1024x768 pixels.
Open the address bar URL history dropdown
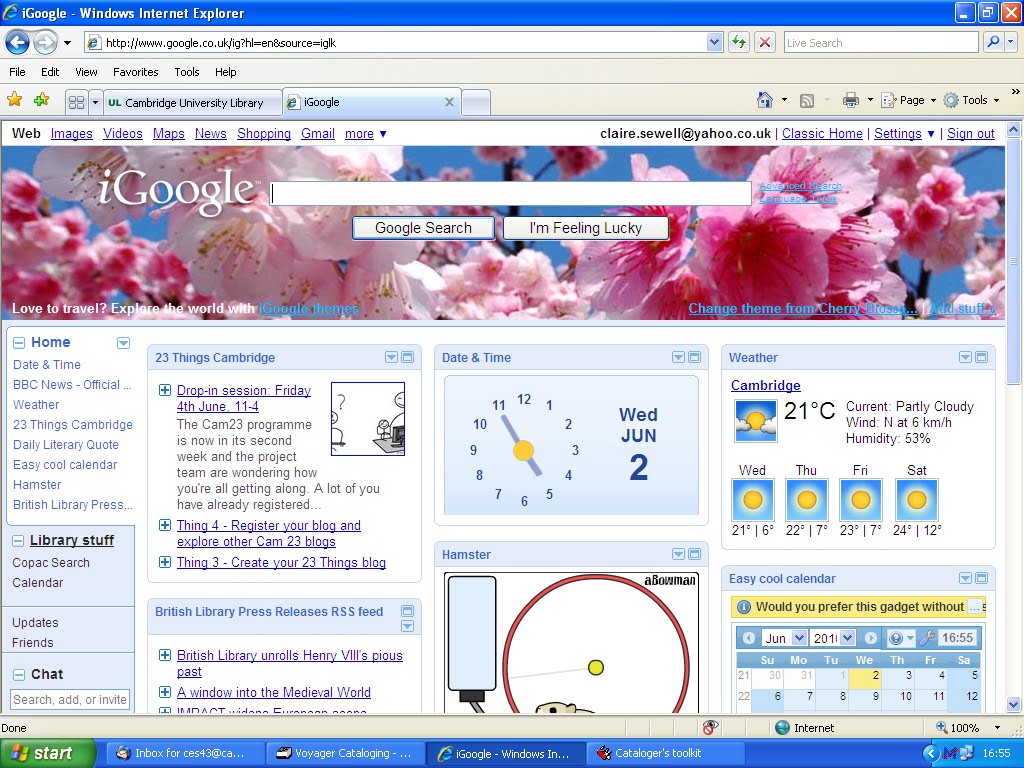(714, 42)
